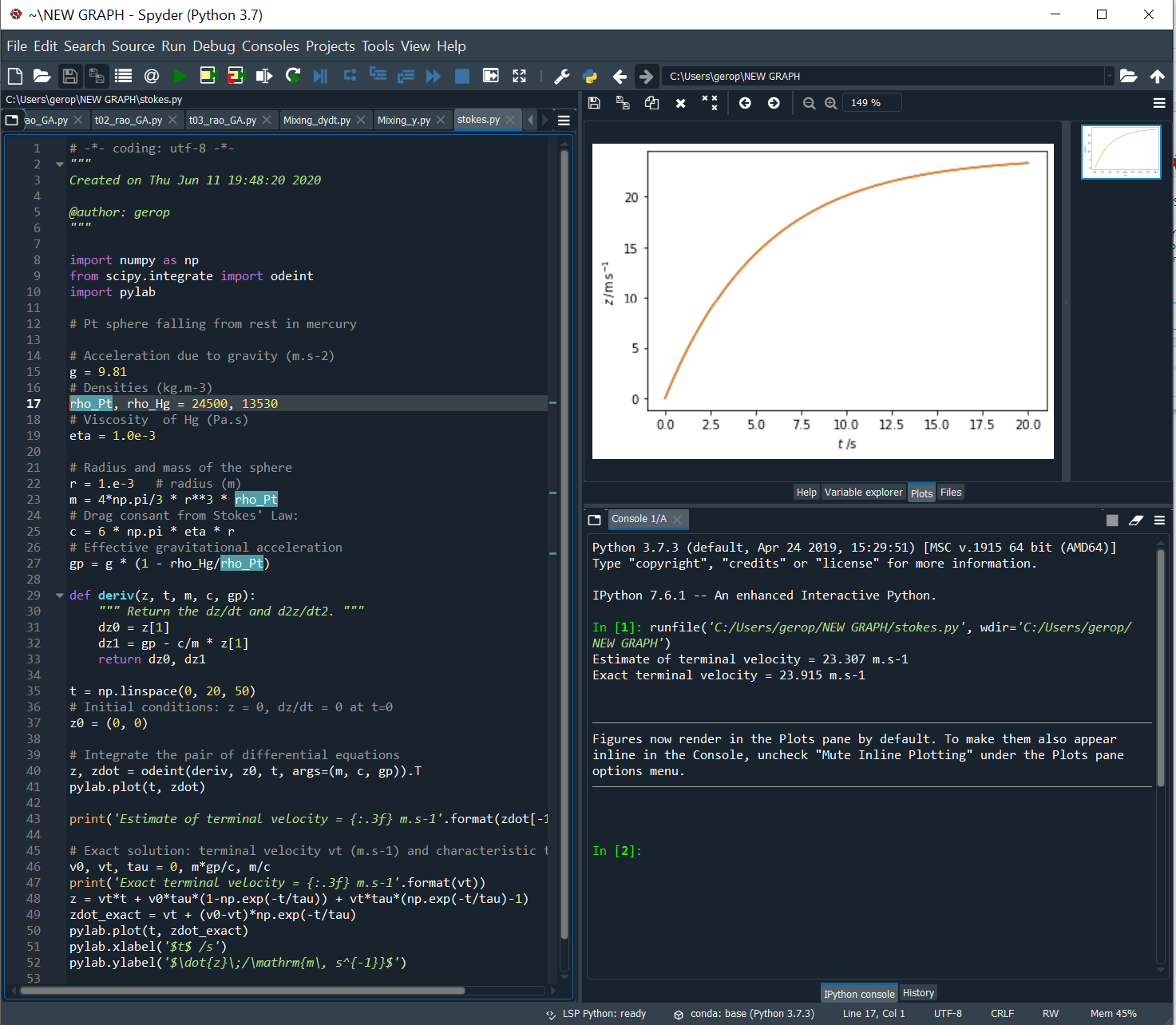Viewport: 1176px width, 1025px height.
Task: Click the plot zoom percentage field
Action: (872, 103)
